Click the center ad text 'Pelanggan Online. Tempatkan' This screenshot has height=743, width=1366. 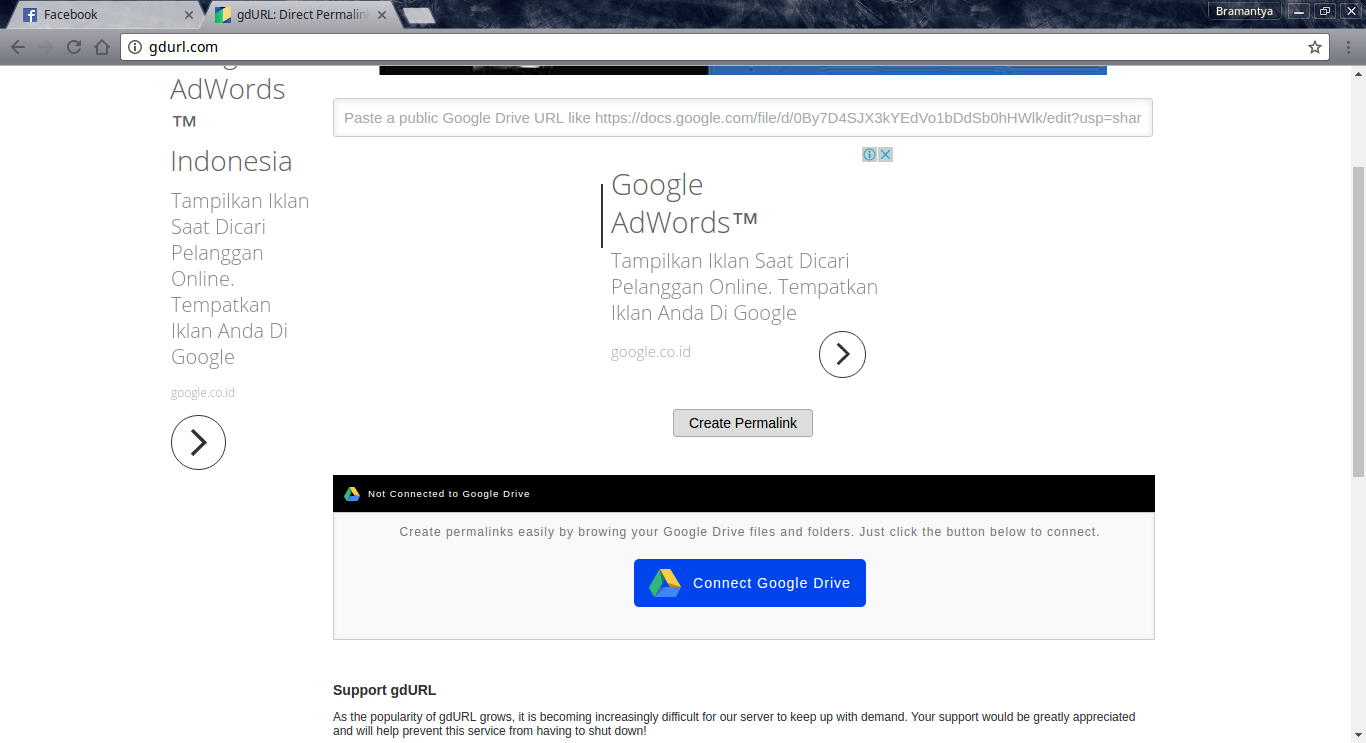(745, 287)
